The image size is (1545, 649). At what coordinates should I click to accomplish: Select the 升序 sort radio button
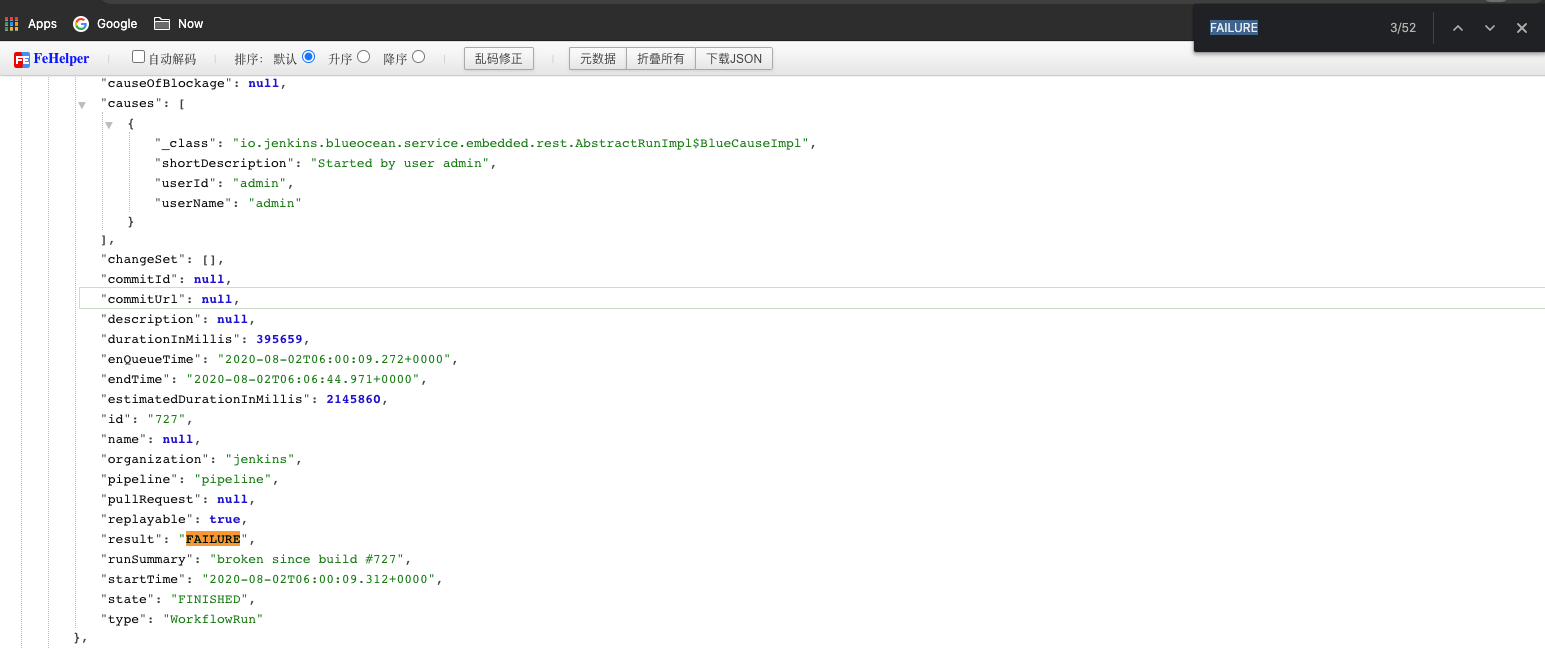pos(364,57)
